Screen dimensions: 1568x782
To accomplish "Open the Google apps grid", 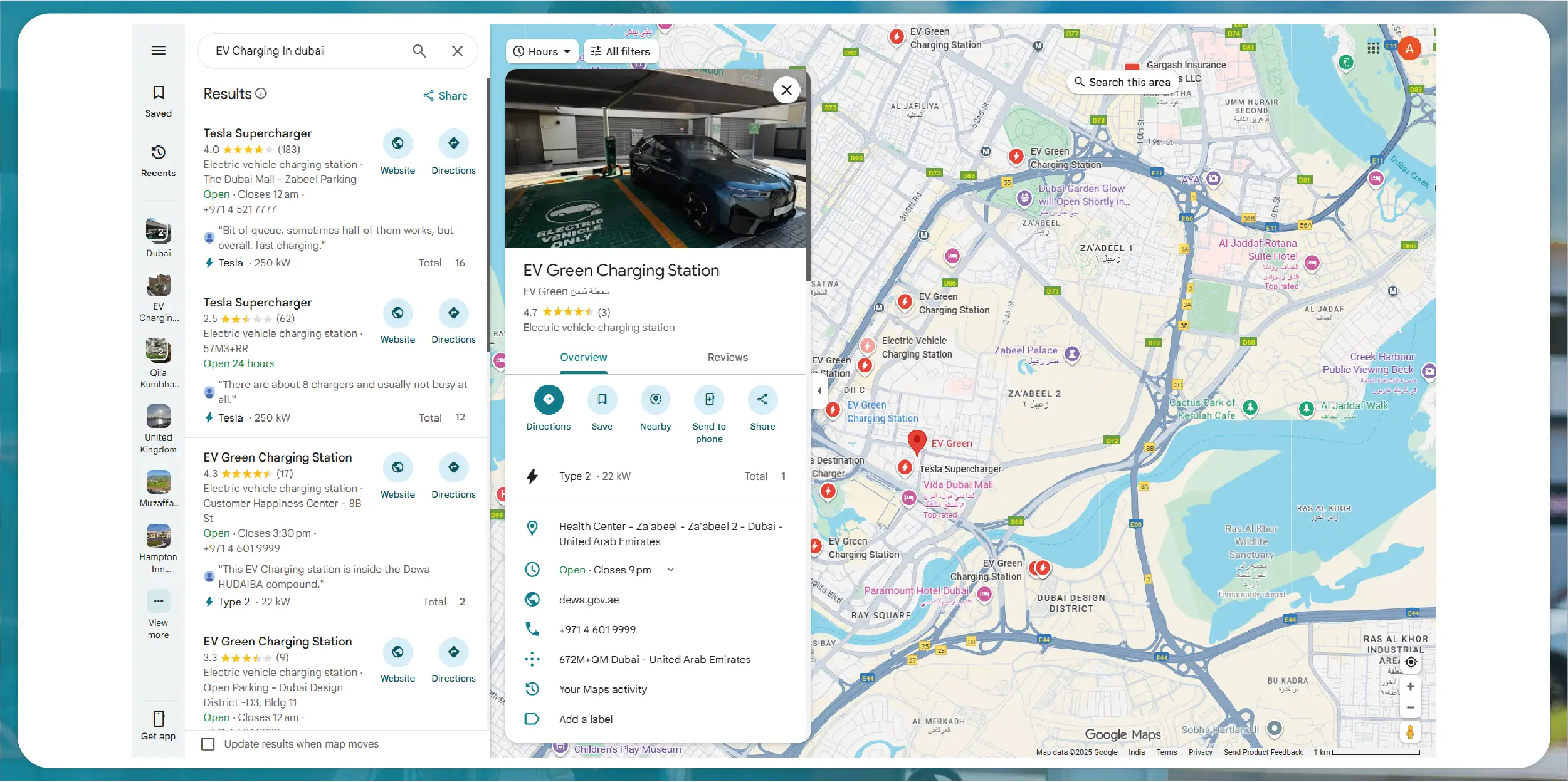I will pyautogui.click(x=1373, y=48).
